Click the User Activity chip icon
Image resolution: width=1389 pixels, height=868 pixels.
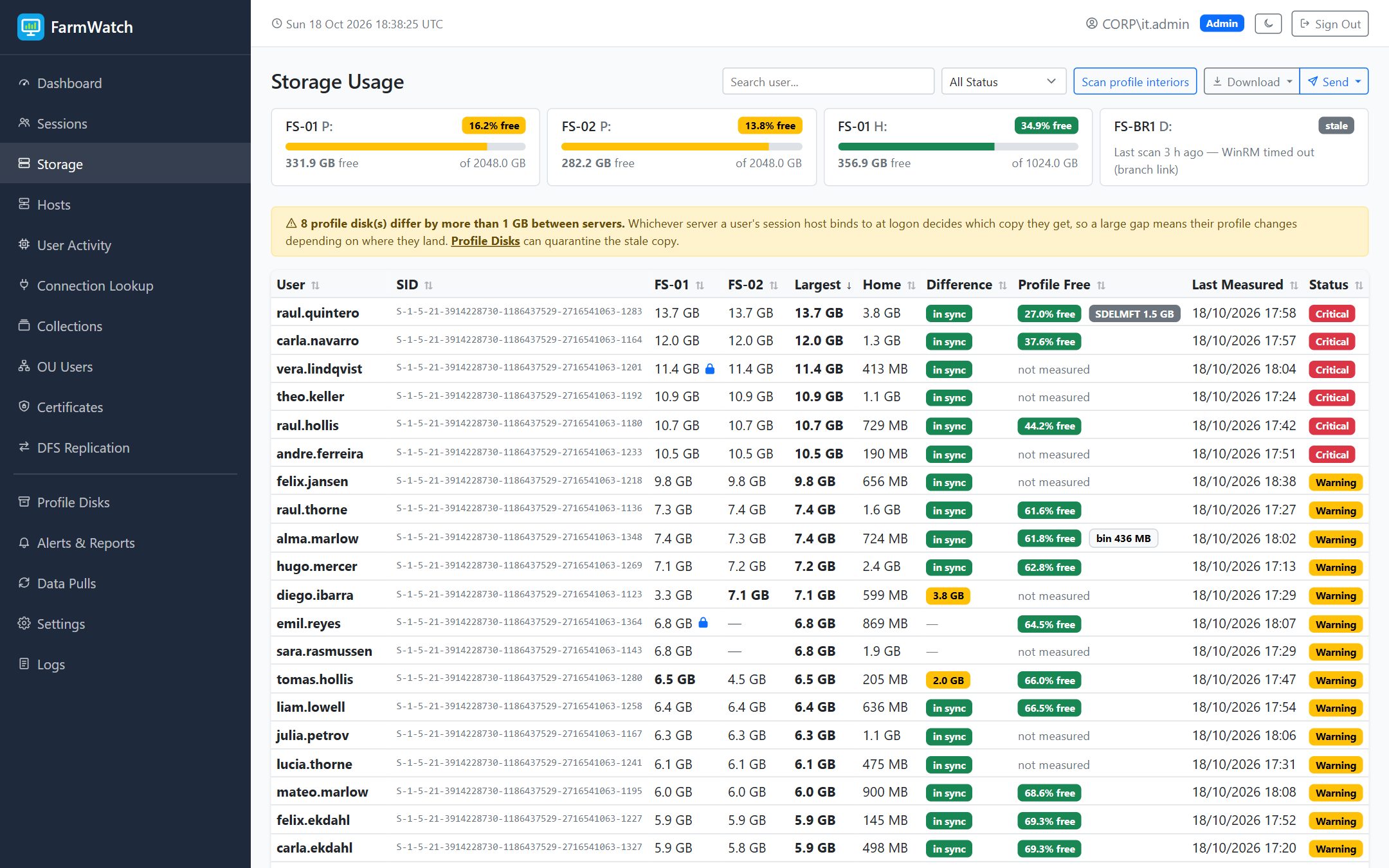(24, 245)
